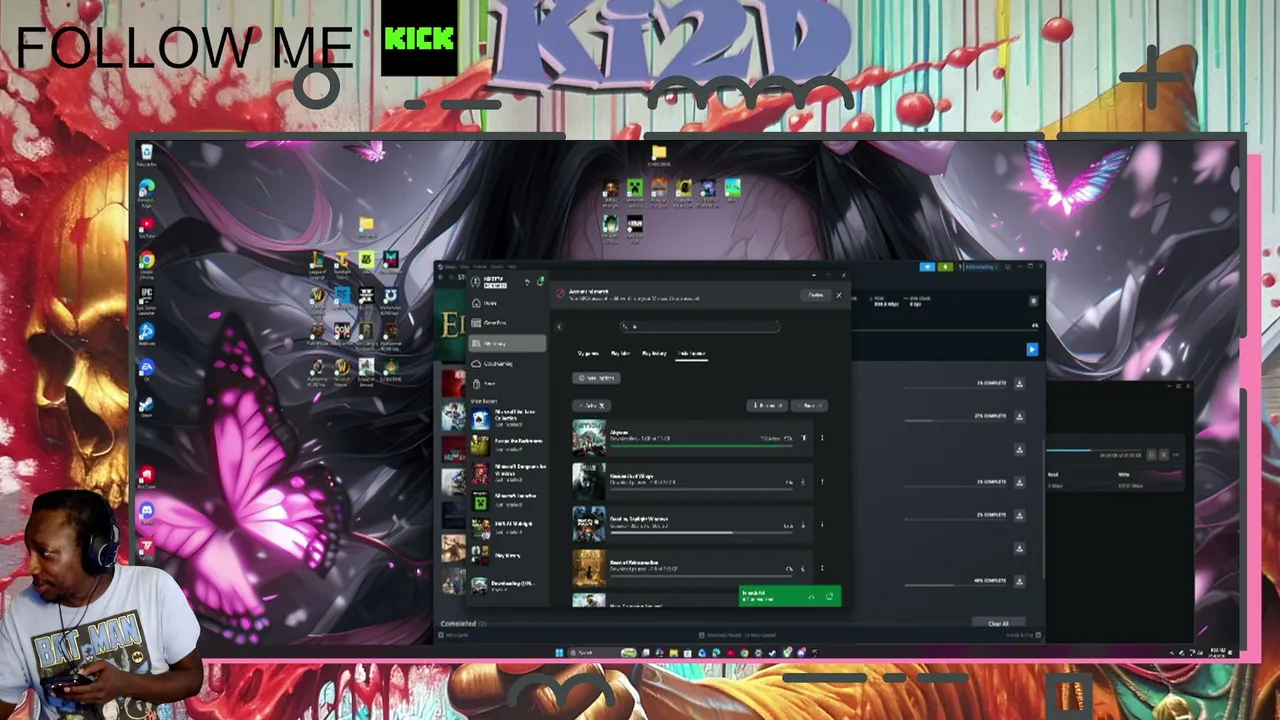Select the Battle.net desktop icon

point(147,334)
